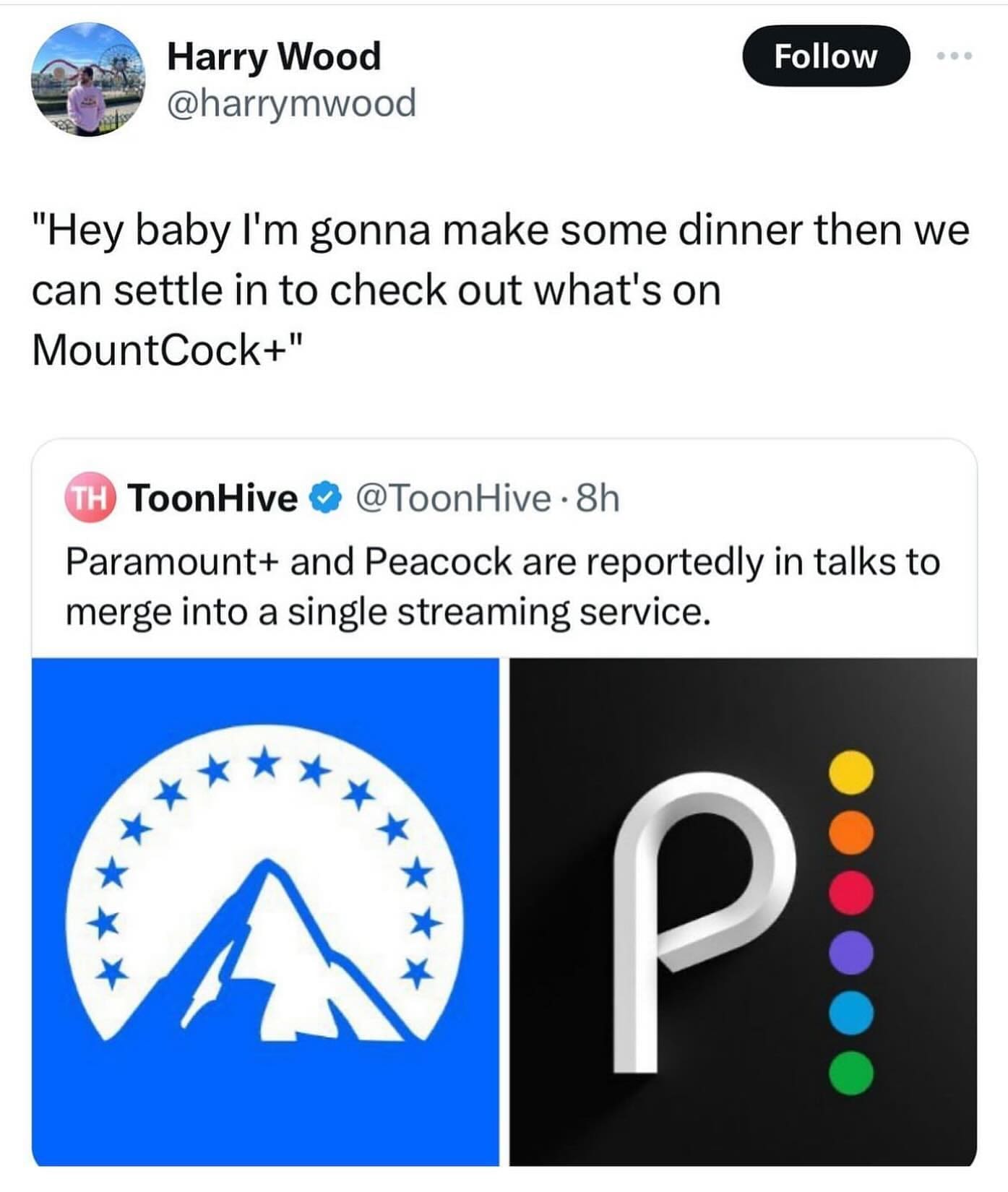Image resolution: width=1008 pixels, height=1192 pixels.
Task: Click the @ToonHive handle
Action: [x=453, y=498]
